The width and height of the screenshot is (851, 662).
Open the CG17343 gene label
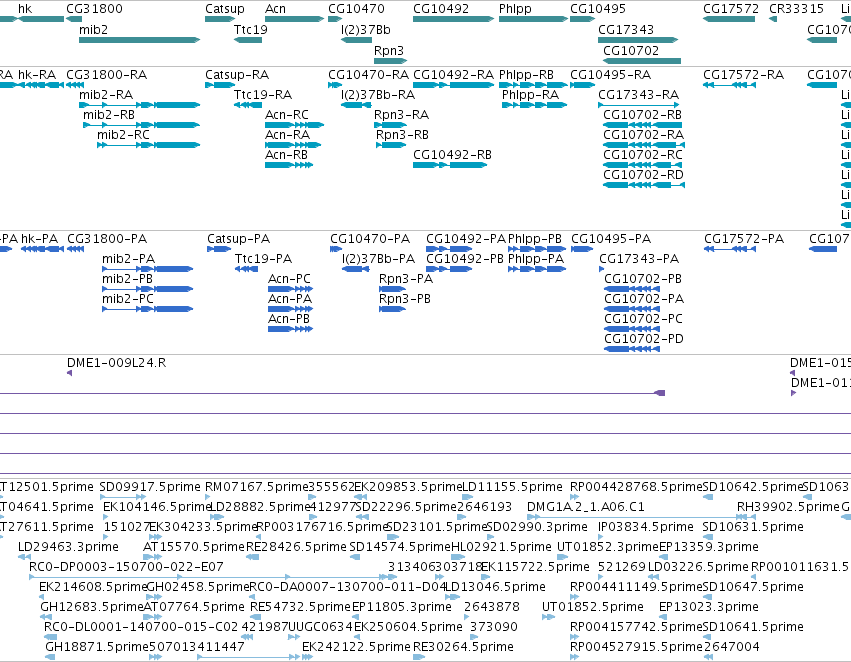pos(626,30)
